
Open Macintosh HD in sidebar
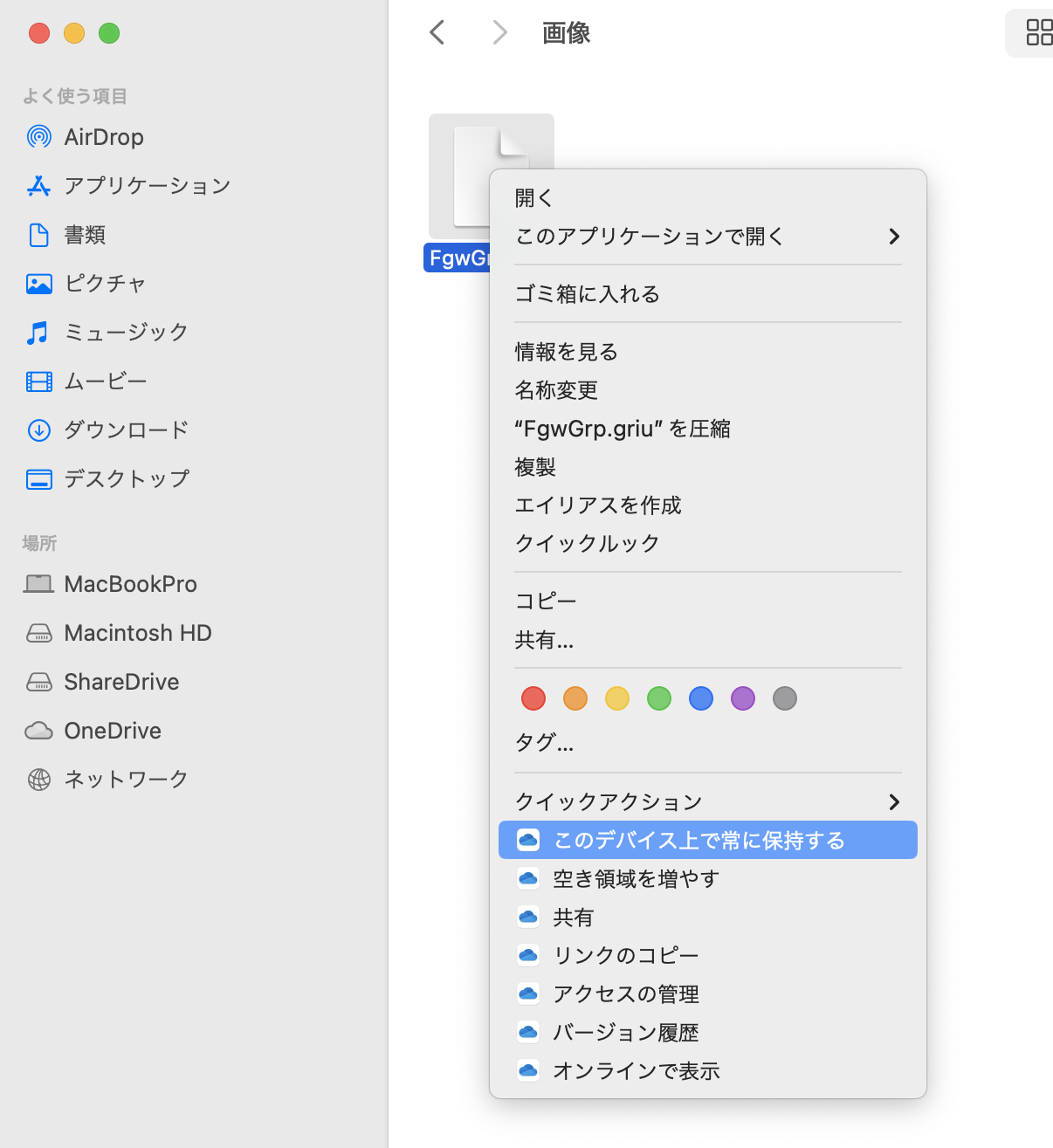tap(137, 633)
